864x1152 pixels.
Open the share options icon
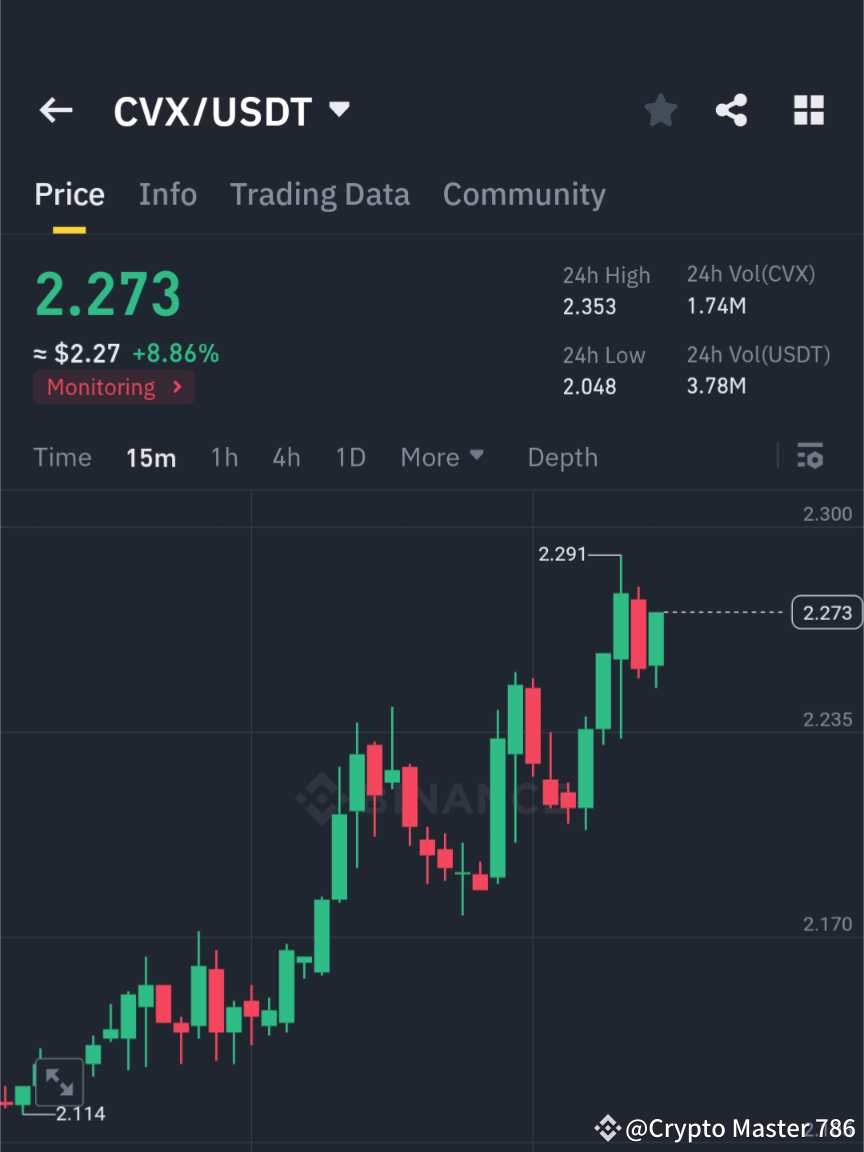(x=732, y=110)
